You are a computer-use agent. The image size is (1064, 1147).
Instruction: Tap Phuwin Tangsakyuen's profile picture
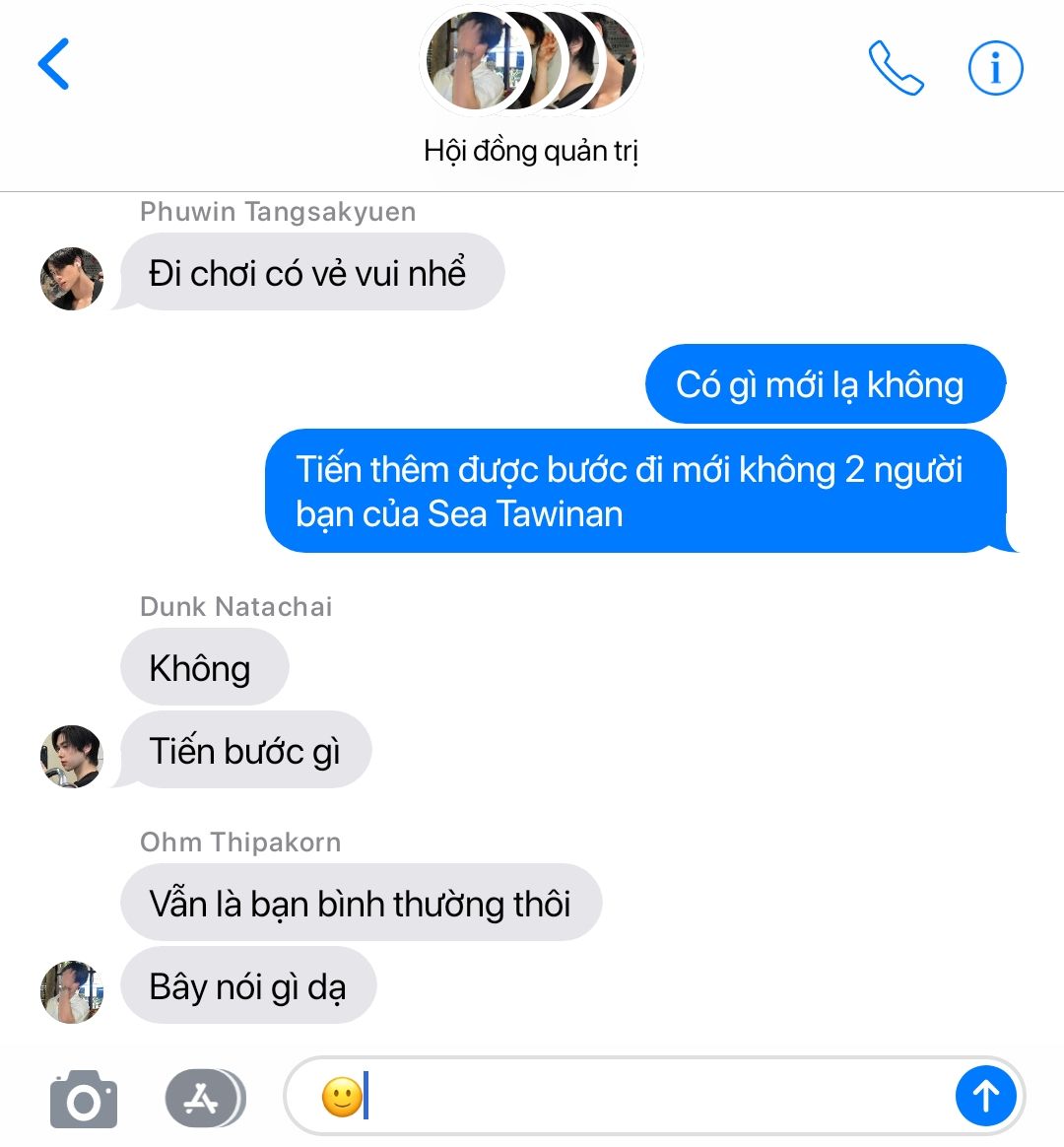pyautogui.click(x=72, y=279)
